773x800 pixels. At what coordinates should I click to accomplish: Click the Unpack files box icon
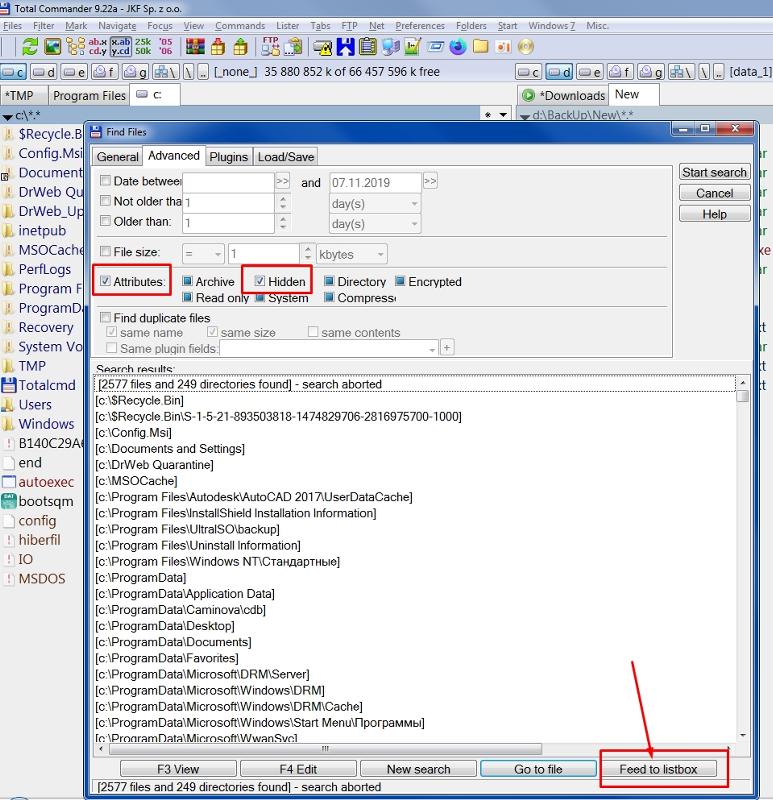(x=240, y=47)
